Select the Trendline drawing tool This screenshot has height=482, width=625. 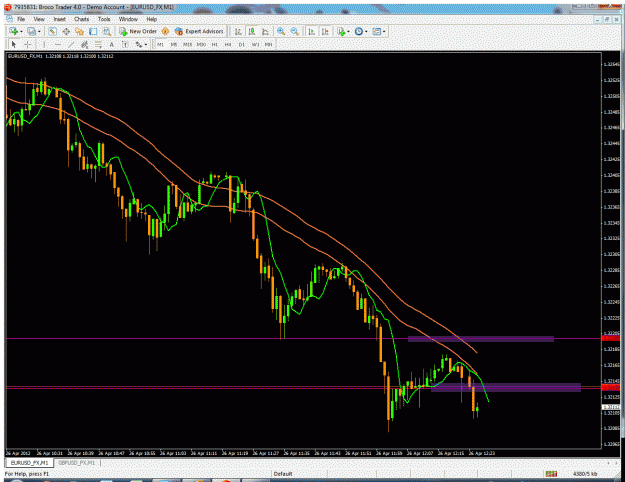(x=71, y=44)
